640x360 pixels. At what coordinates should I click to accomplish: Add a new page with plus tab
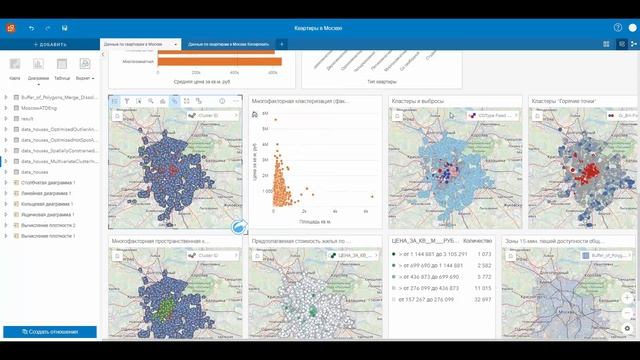[x=282, y=44]
